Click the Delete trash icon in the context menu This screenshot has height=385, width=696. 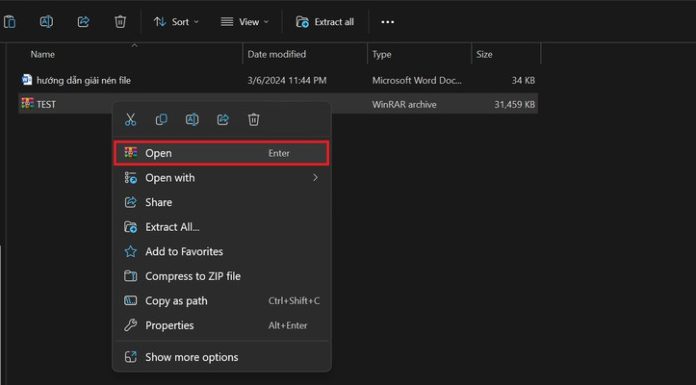(253, 119)
